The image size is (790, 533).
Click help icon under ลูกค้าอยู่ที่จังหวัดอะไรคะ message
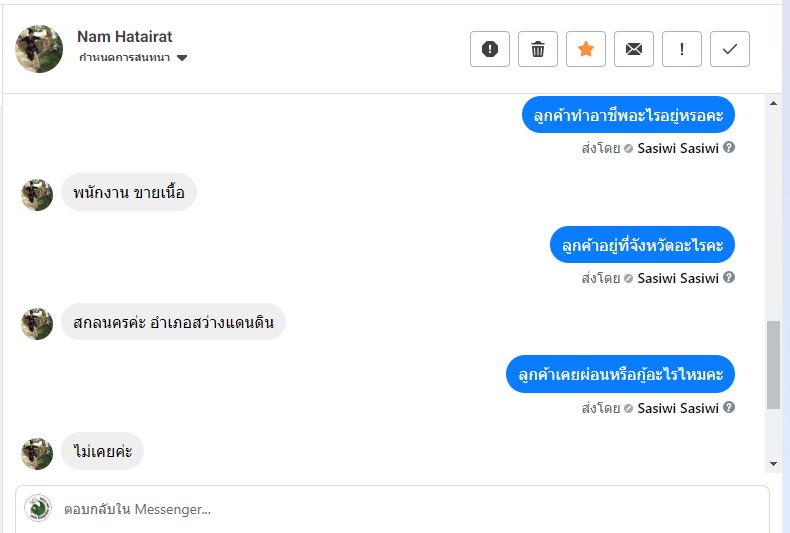tap(729, 278)
